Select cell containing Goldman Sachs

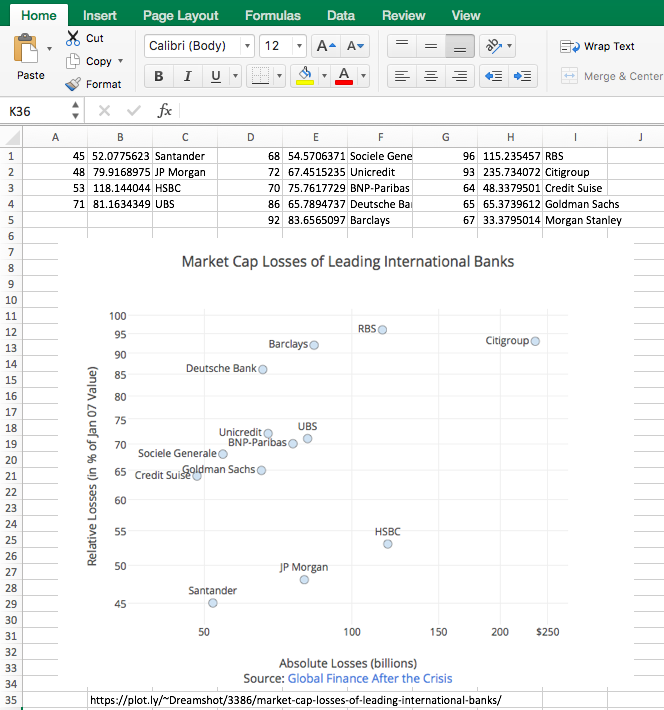tap(575, 204)
